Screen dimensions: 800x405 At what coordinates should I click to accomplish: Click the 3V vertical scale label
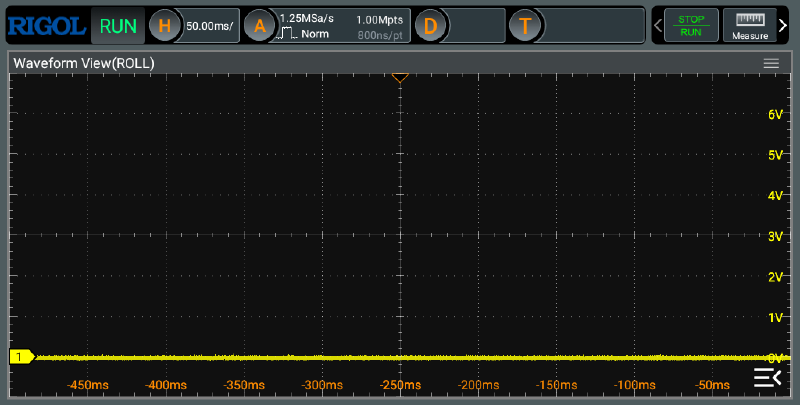776,237
